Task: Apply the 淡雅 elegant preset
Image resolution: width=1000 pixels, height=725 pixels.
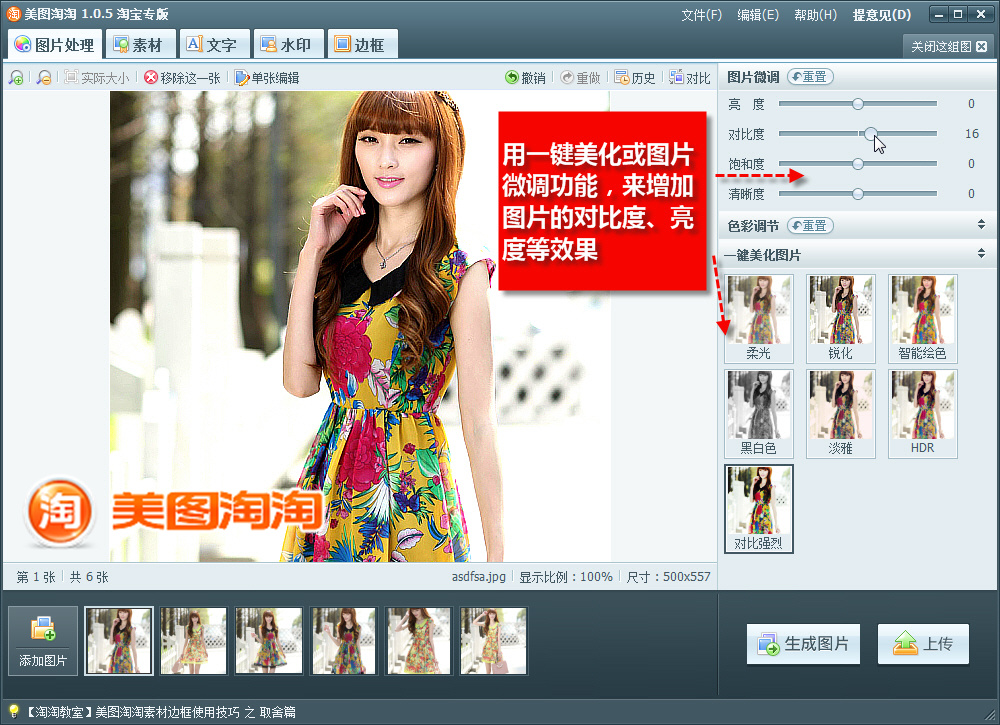Action: 841,414
